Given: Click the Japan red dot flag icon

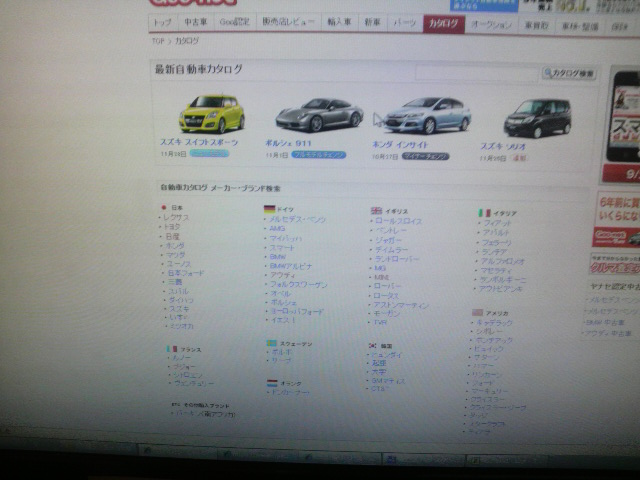Looking at the screenshot, I should point(164,207).
